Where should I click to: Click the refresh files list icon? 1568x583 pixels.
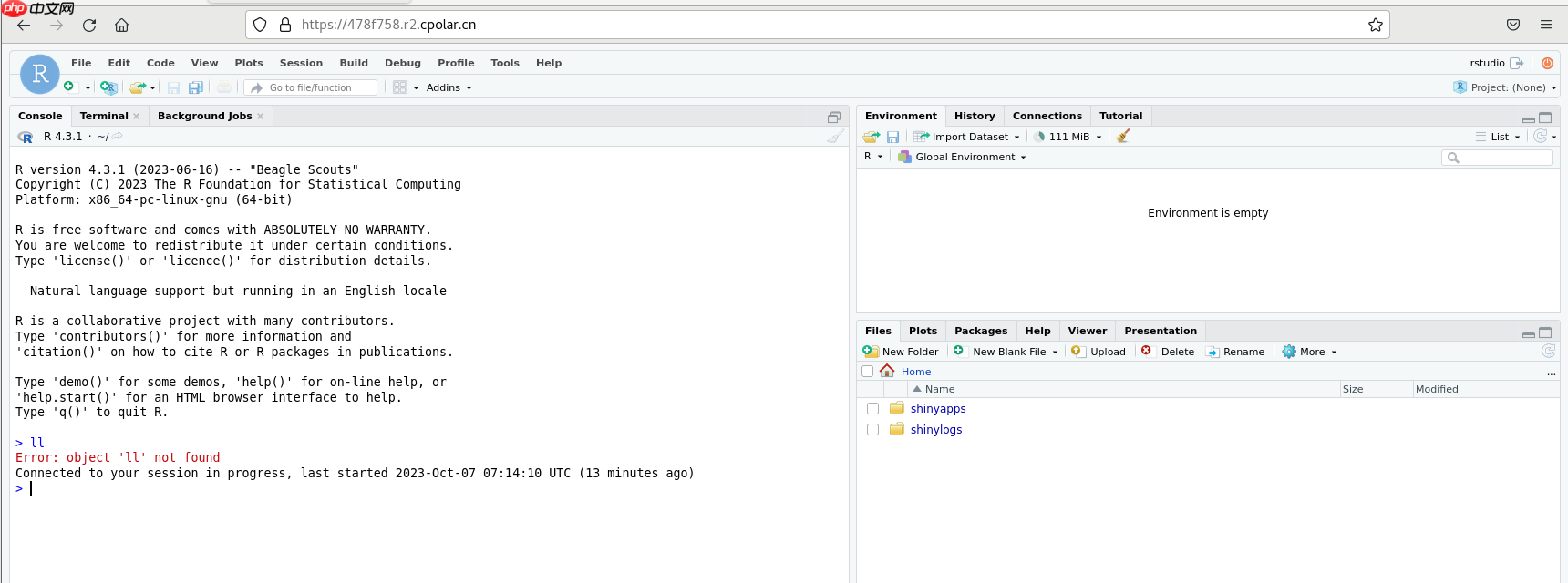[1548, 351]
